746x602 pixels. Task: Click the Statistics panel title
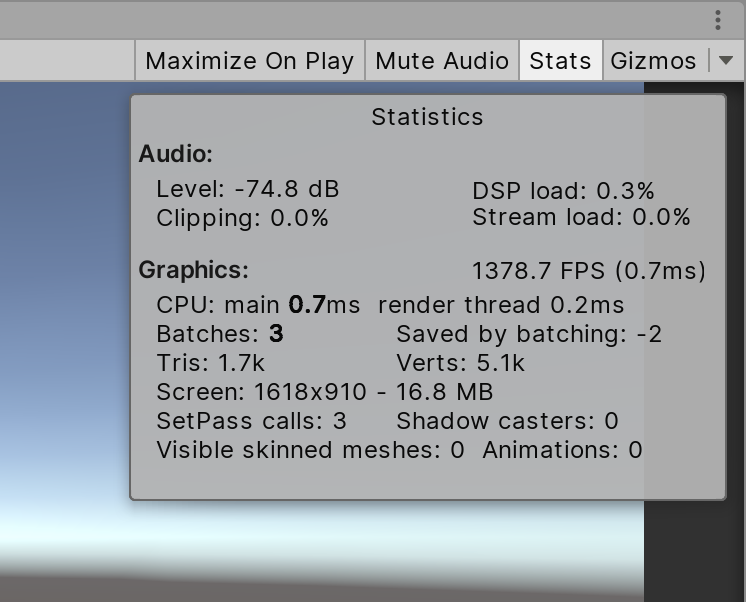tap(427, 117)
